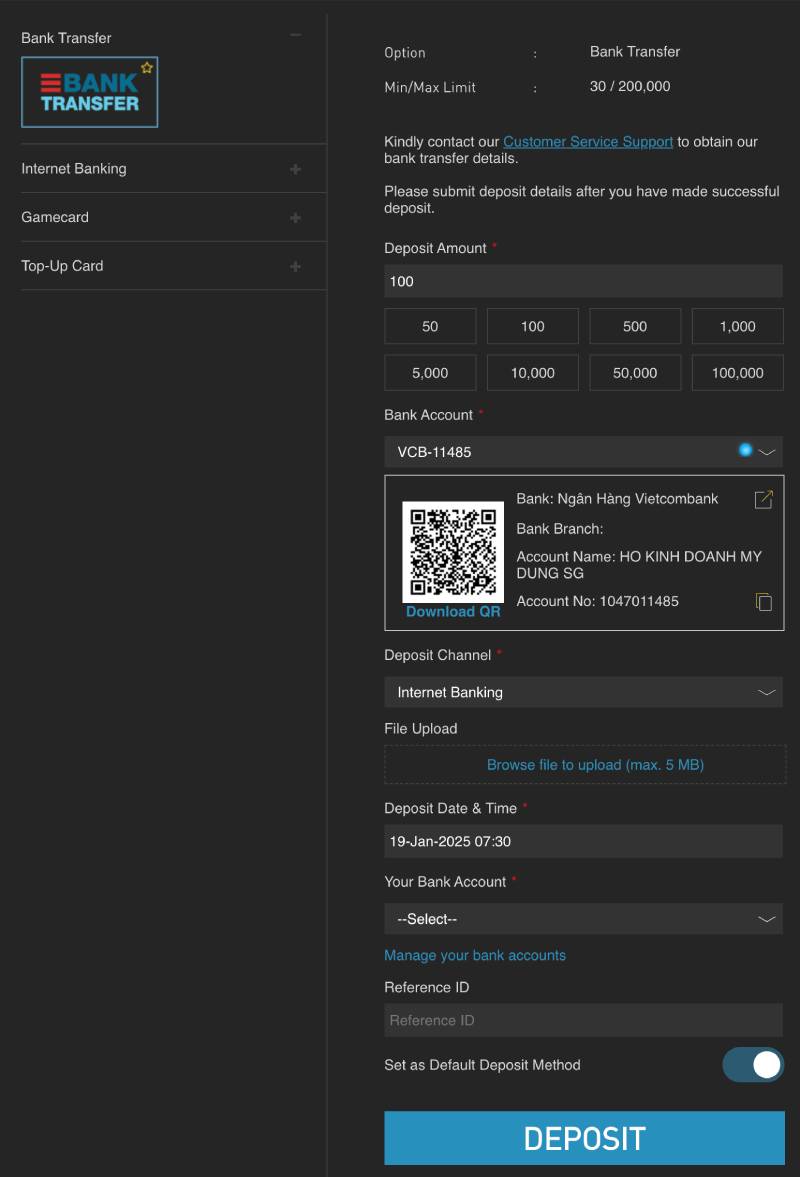The width and height of the screenshot is (800, 1177).
Task: Open the Customer Service Support link
Action: click(588, 142)
